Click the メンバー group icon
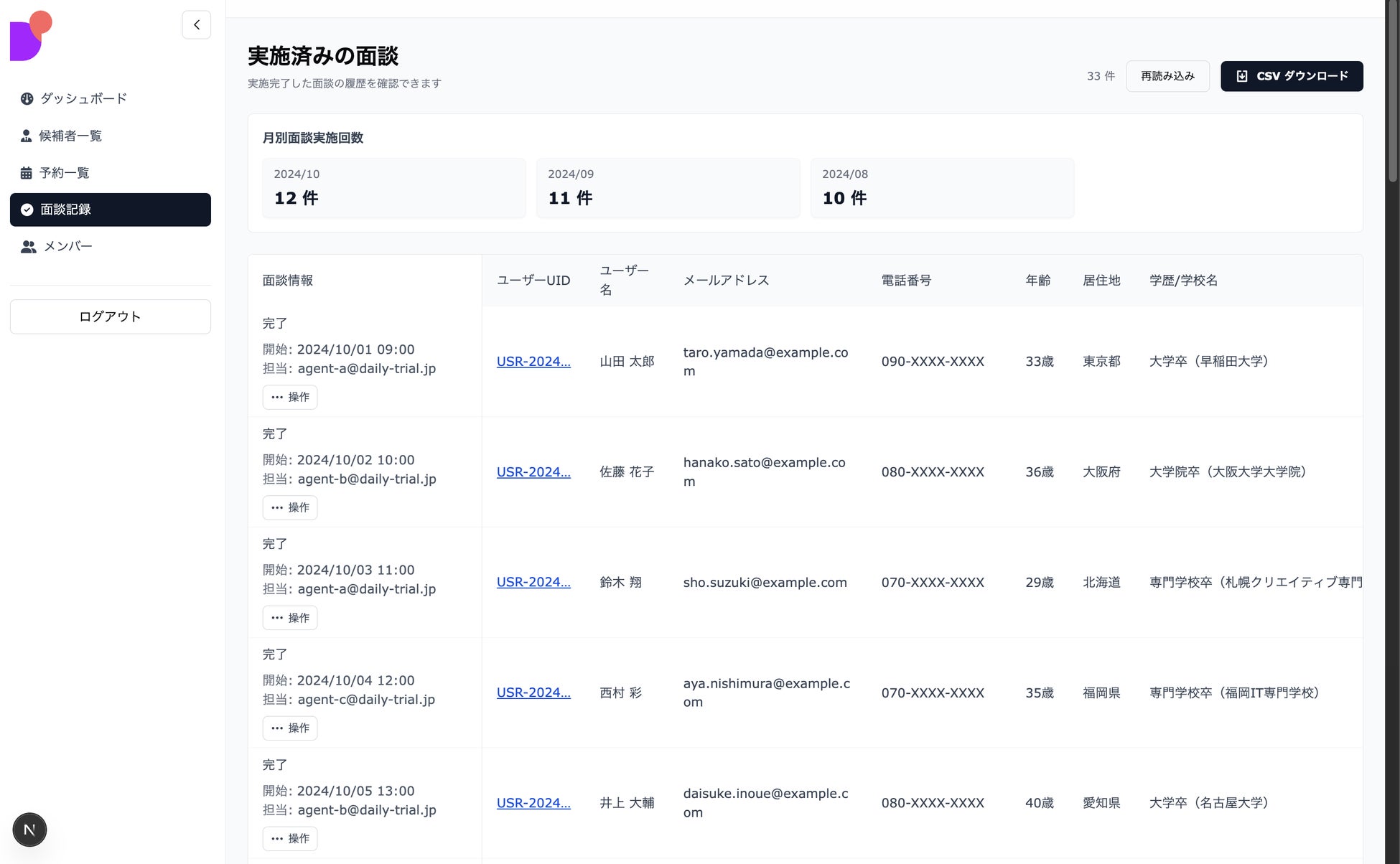 coord(29,247)
